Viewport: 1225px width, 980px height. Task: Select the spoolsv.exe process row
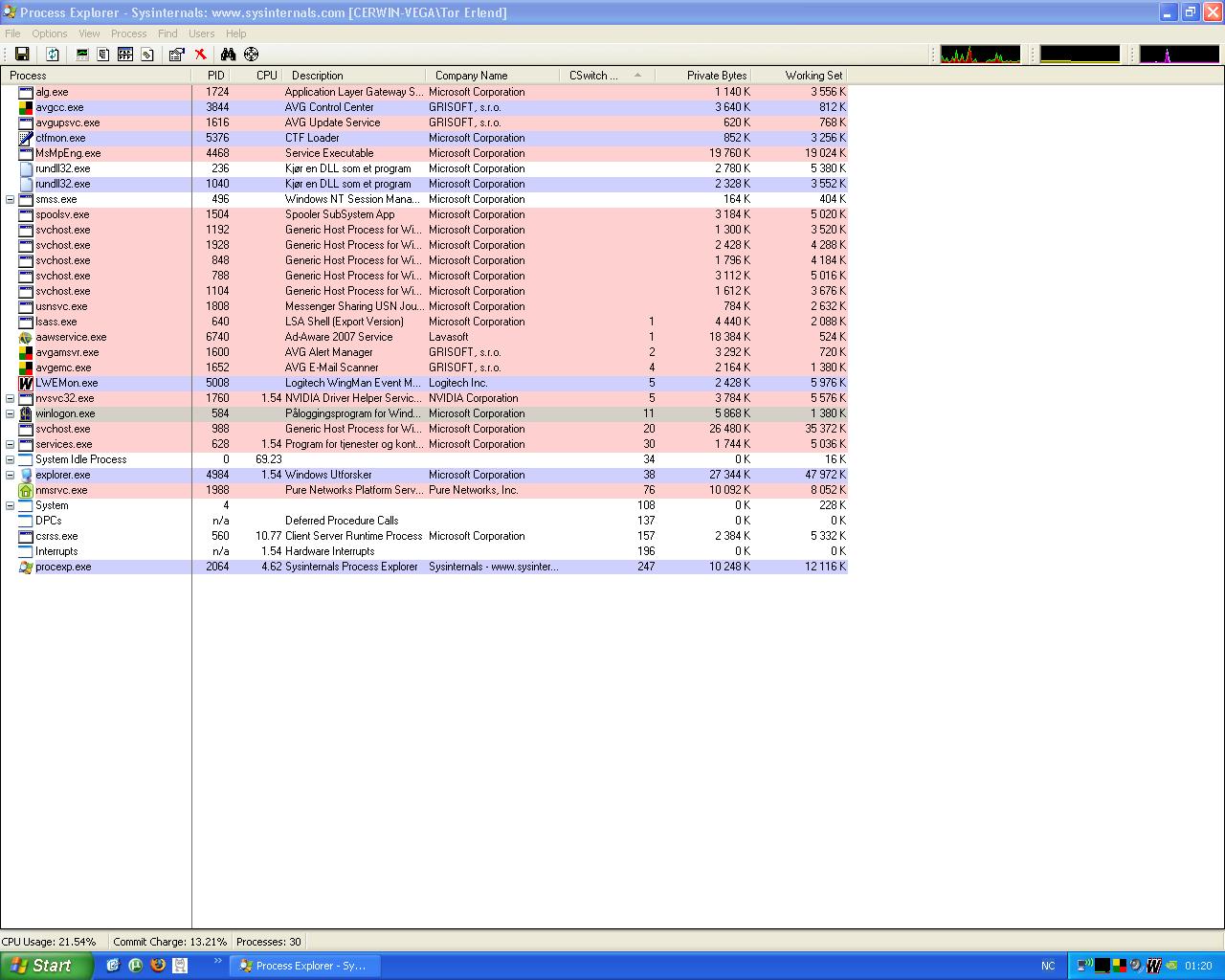tap(424, 214)
